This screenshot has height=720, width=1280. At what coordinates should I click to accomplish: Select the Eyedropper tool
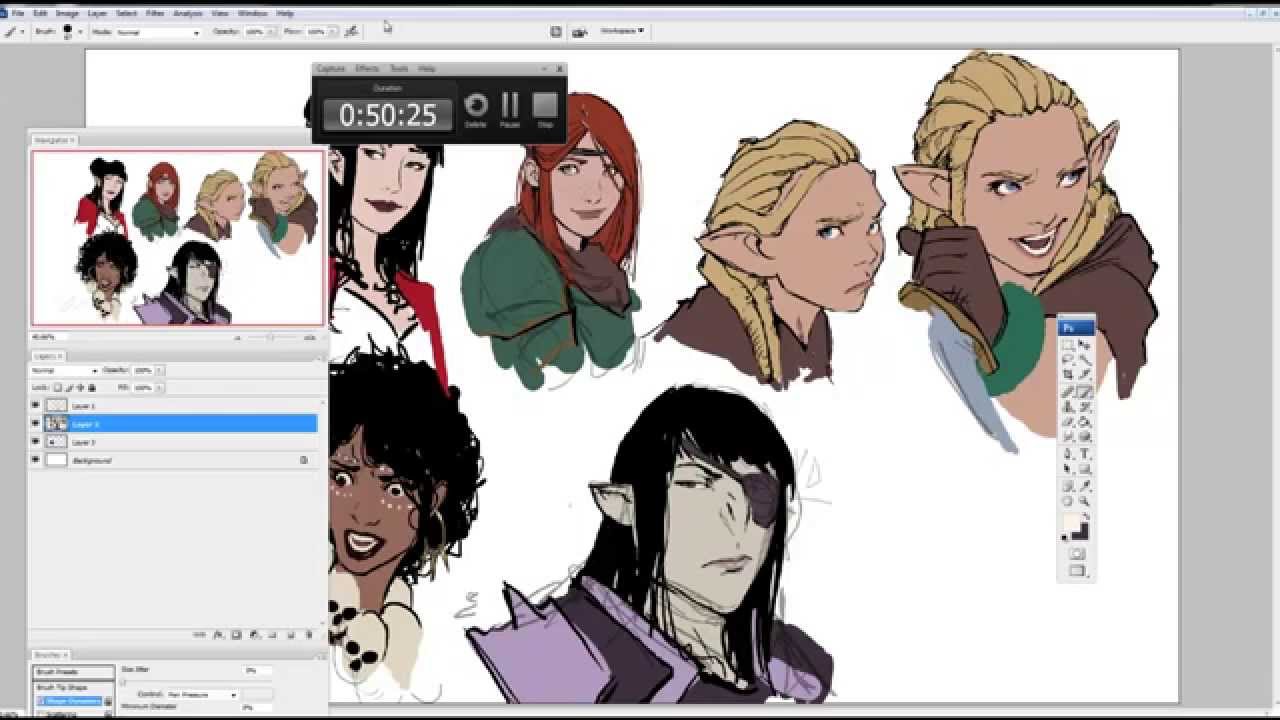point(1086,485)
